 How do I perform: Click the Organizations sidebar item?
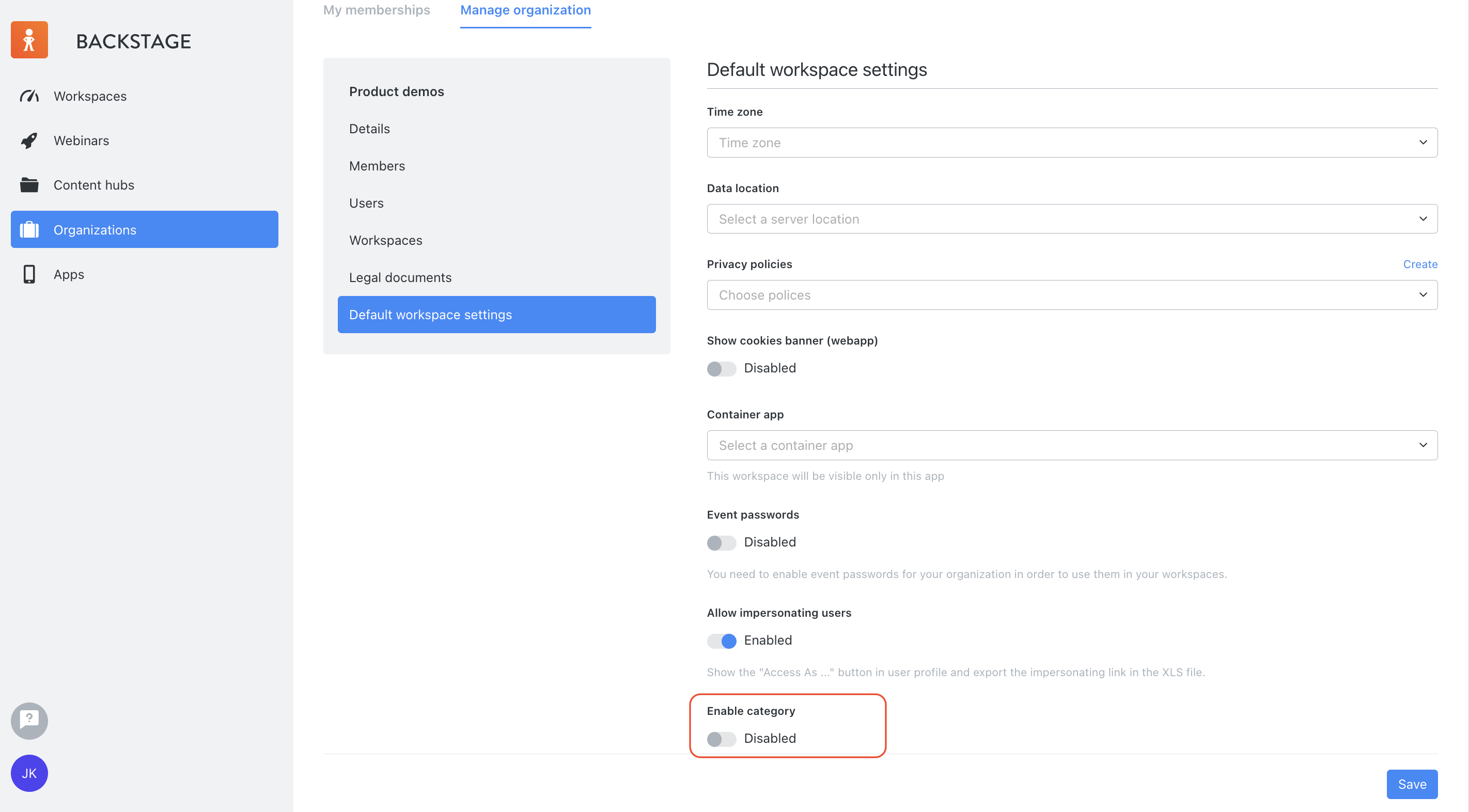144,230
